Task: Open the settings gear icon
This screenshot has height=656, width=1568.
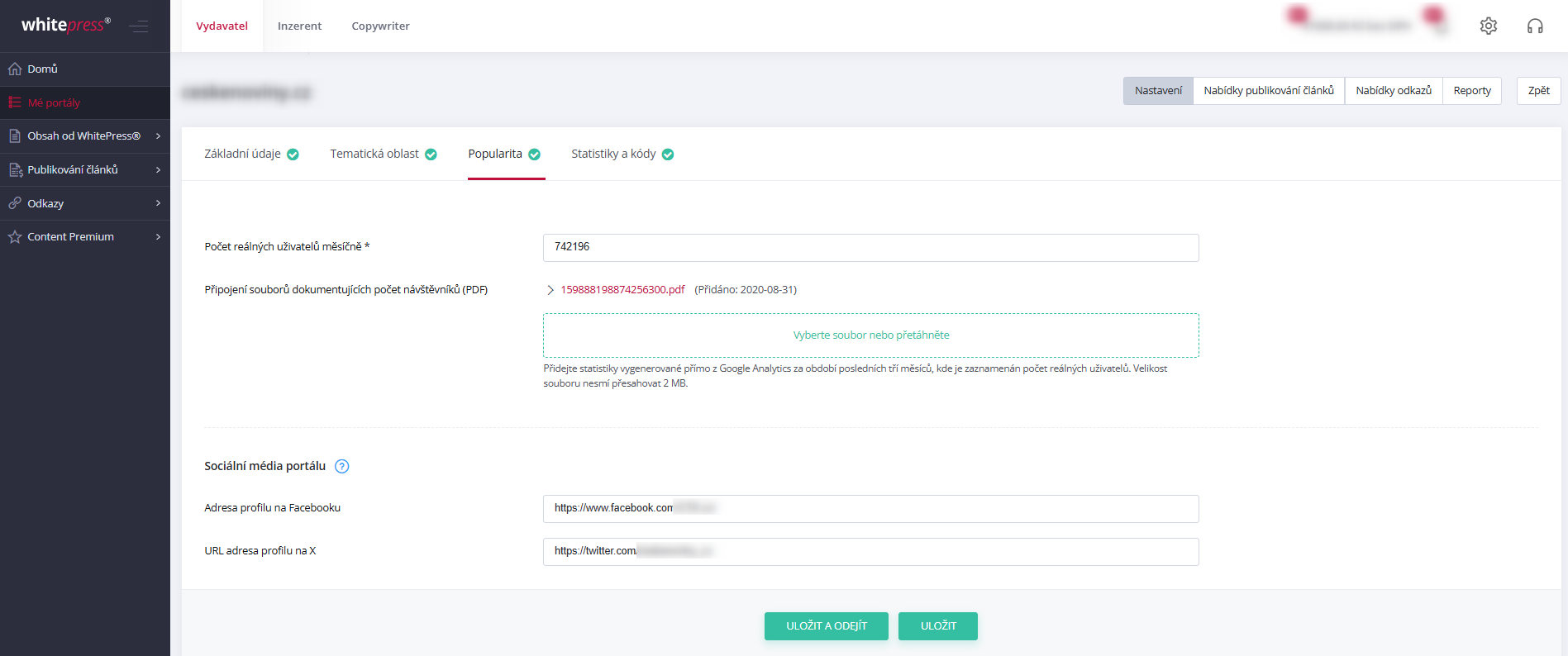Action: (x=1488, y=26)
